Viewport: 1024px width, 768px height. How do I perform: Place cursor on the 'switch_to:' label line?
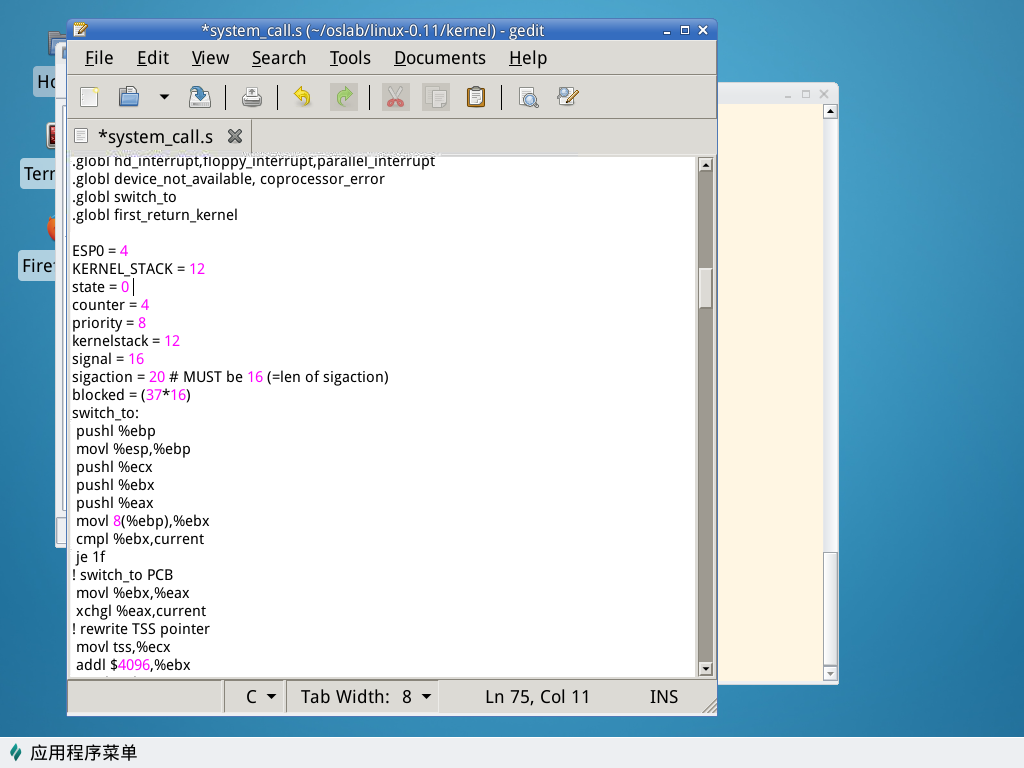[x=105, y=413]
